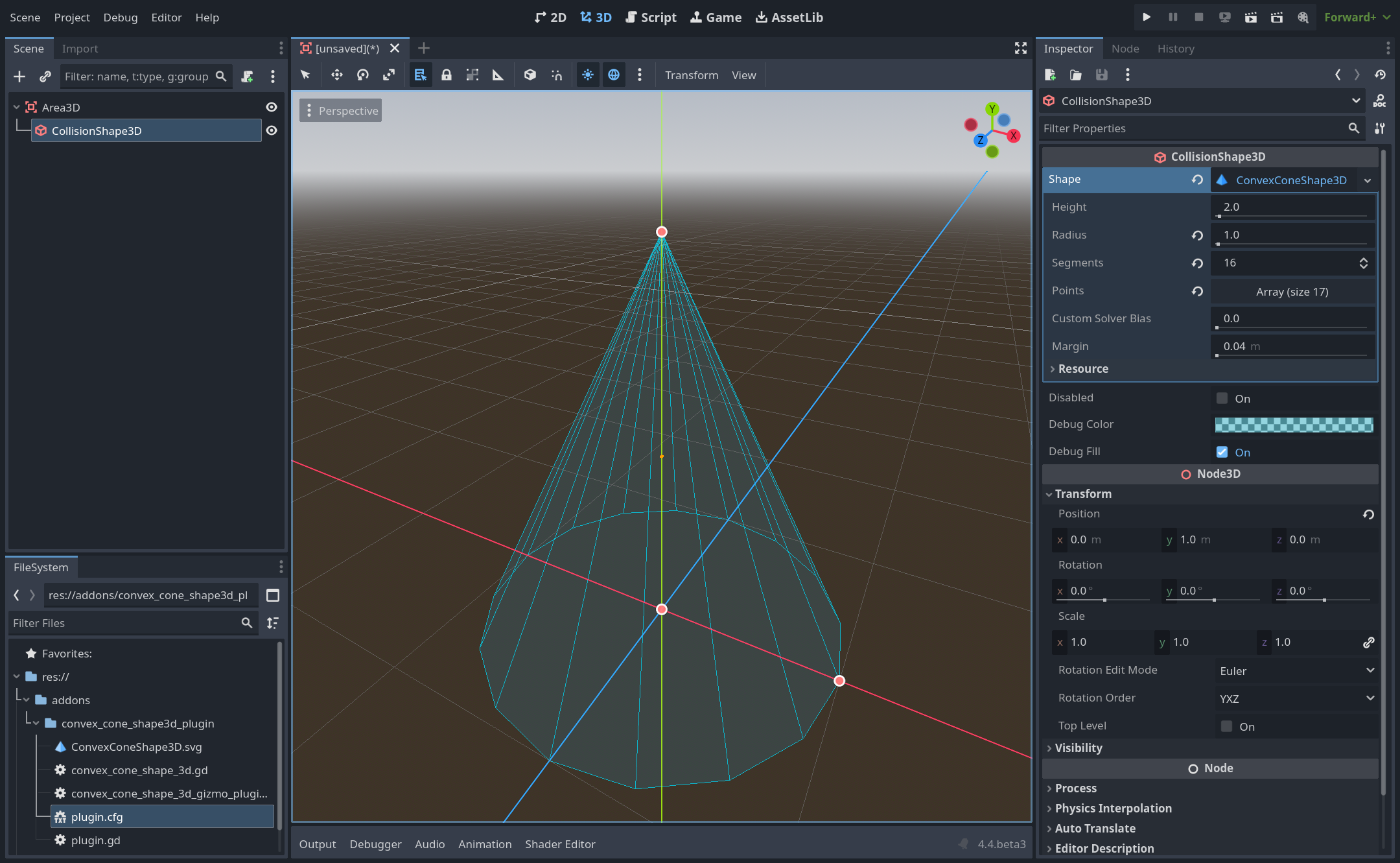Hide the CollisionShape3D node with eye icon
Screen dimensions: 1400x863
pos(272,131)
